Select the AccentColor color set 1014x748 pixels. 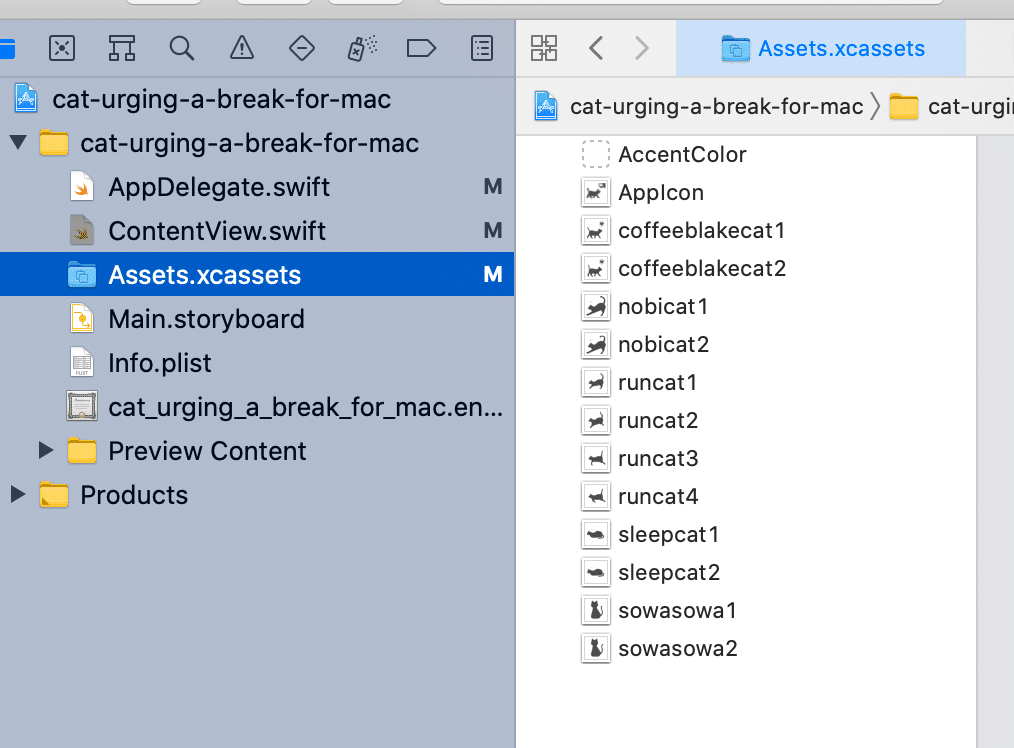(682, 154)
